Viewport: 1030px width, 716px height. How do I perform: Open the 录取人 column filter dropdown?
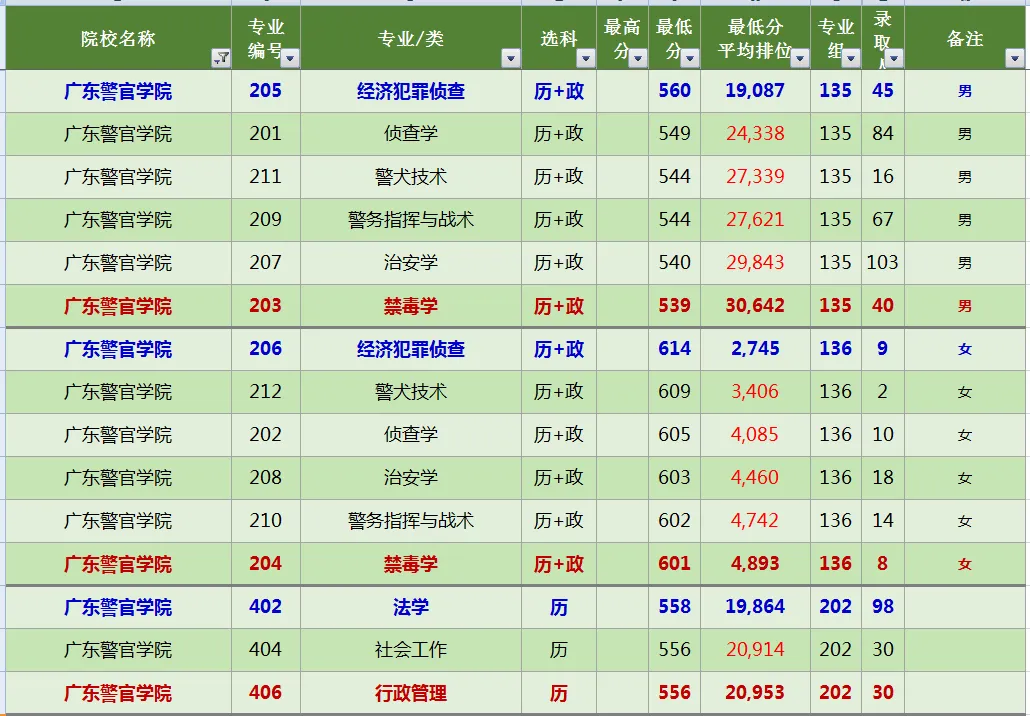coord(894,58)
